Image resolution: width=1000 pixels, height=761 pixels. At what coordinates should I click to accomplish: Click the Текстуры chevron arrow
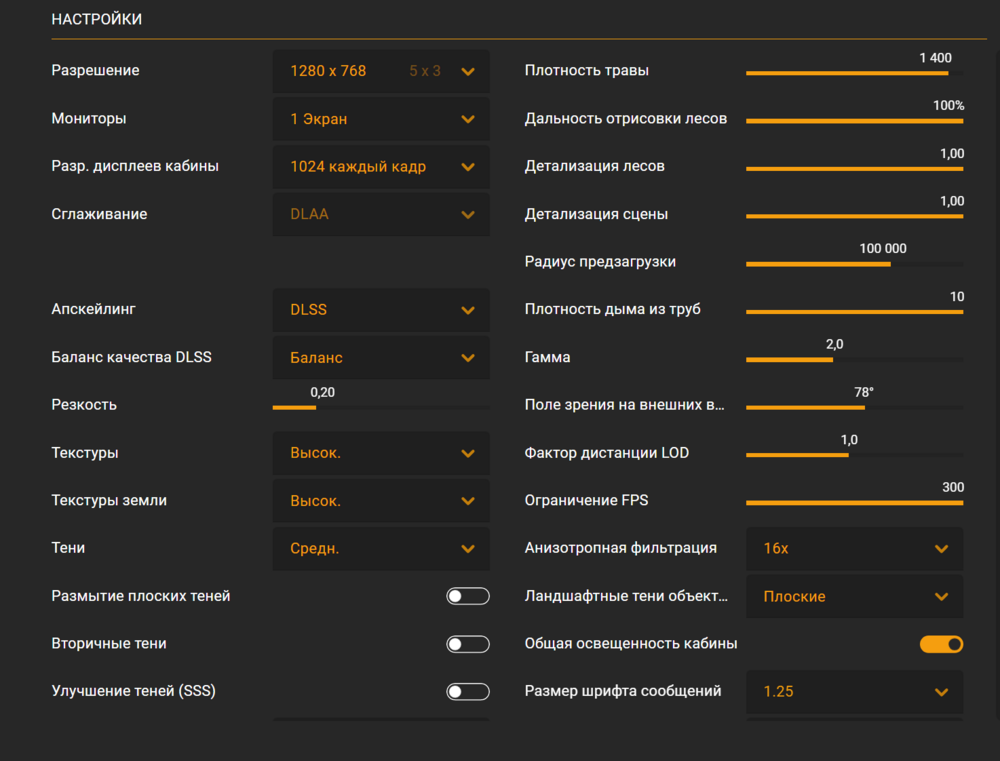pos(468,453)
